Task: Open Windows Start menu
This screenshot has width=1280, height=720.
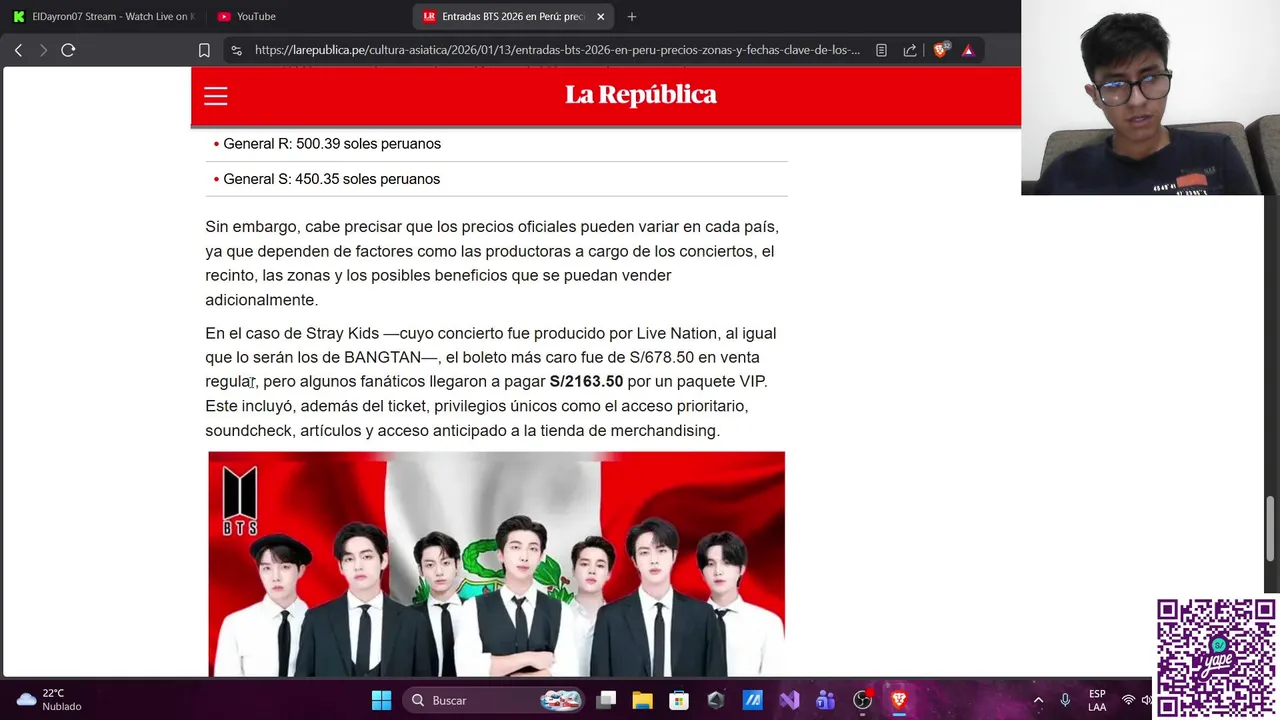Action: pyautogui.click(x=381, y=700)
